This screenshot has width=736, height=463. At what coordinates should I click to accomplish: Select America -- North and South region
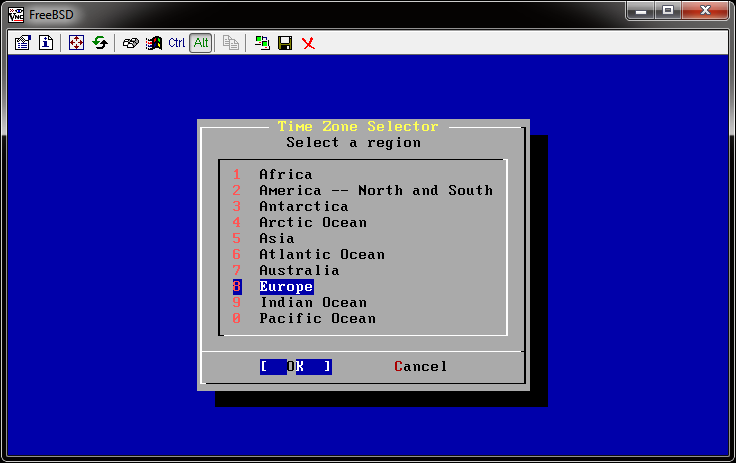click(x=376, y=190)
